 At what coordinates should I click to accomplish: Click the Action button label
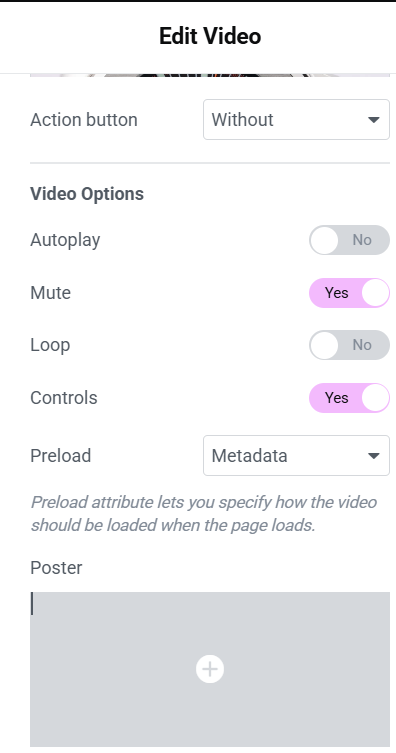click(84, 120)
